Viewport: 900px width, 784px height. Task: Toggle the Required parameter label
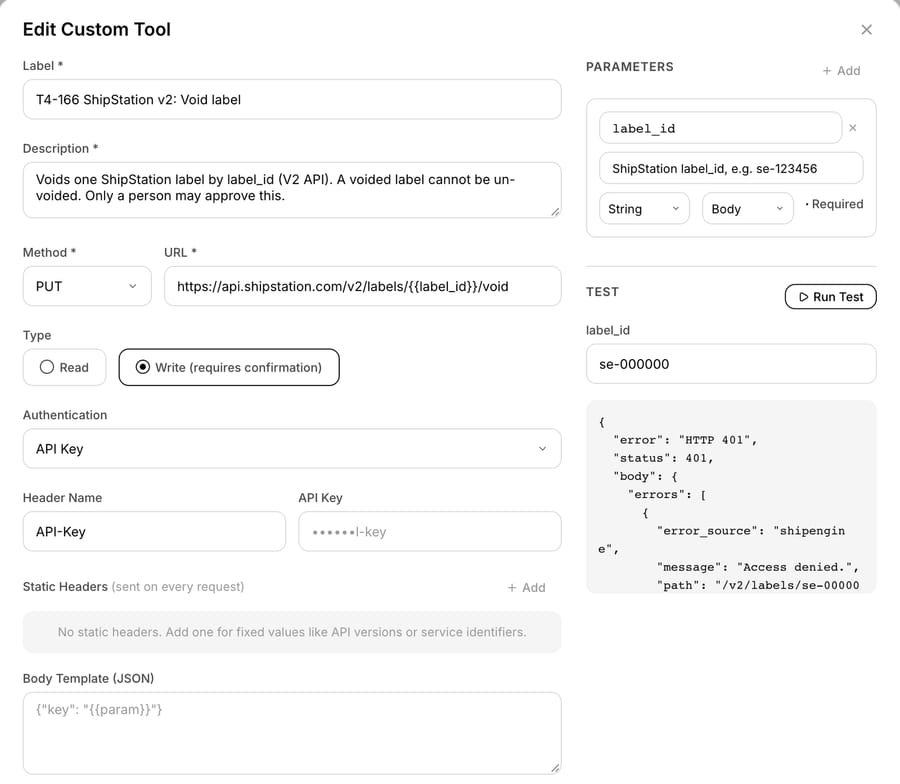834,204
